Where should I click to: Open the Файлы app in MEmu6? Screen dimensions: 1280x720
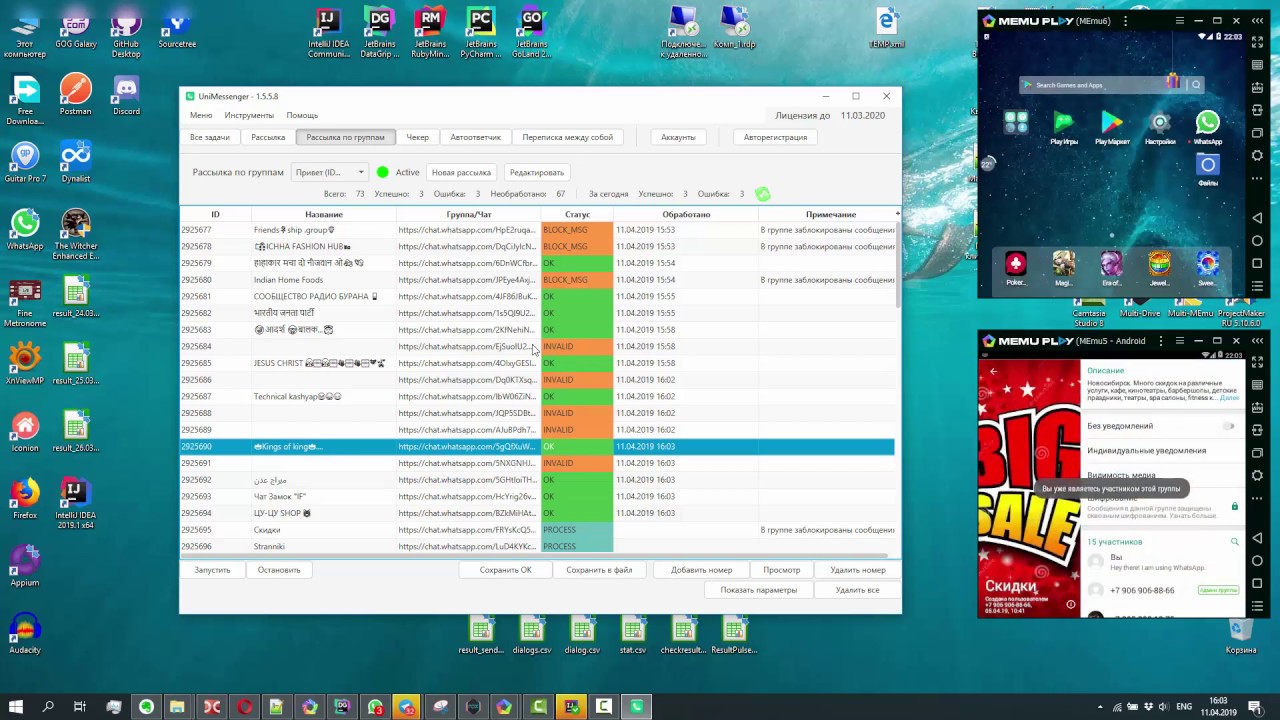click(x=1207, y=166)
